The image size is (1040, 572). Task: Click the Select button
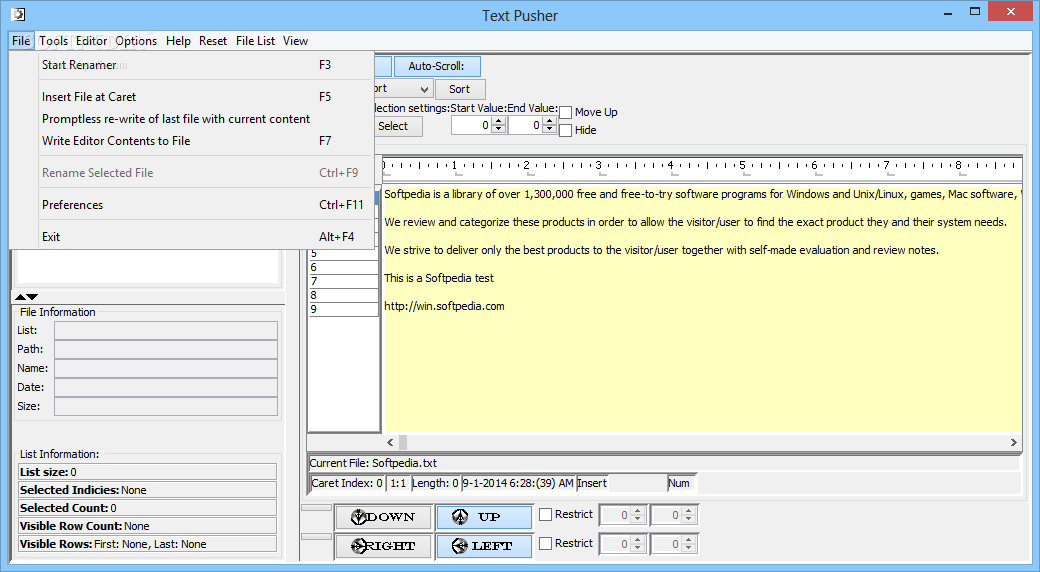pos(396,126)
